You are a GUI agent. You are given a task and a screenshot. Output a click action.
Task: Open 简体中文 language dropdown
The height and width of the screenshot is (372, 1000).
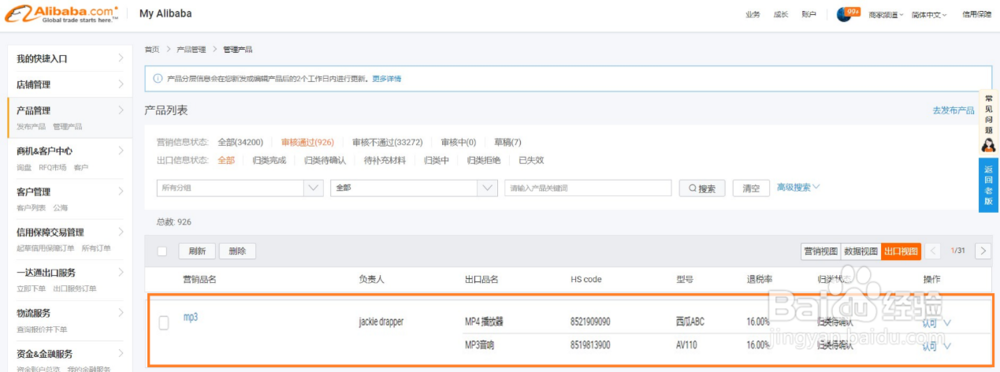coord(929,15)
